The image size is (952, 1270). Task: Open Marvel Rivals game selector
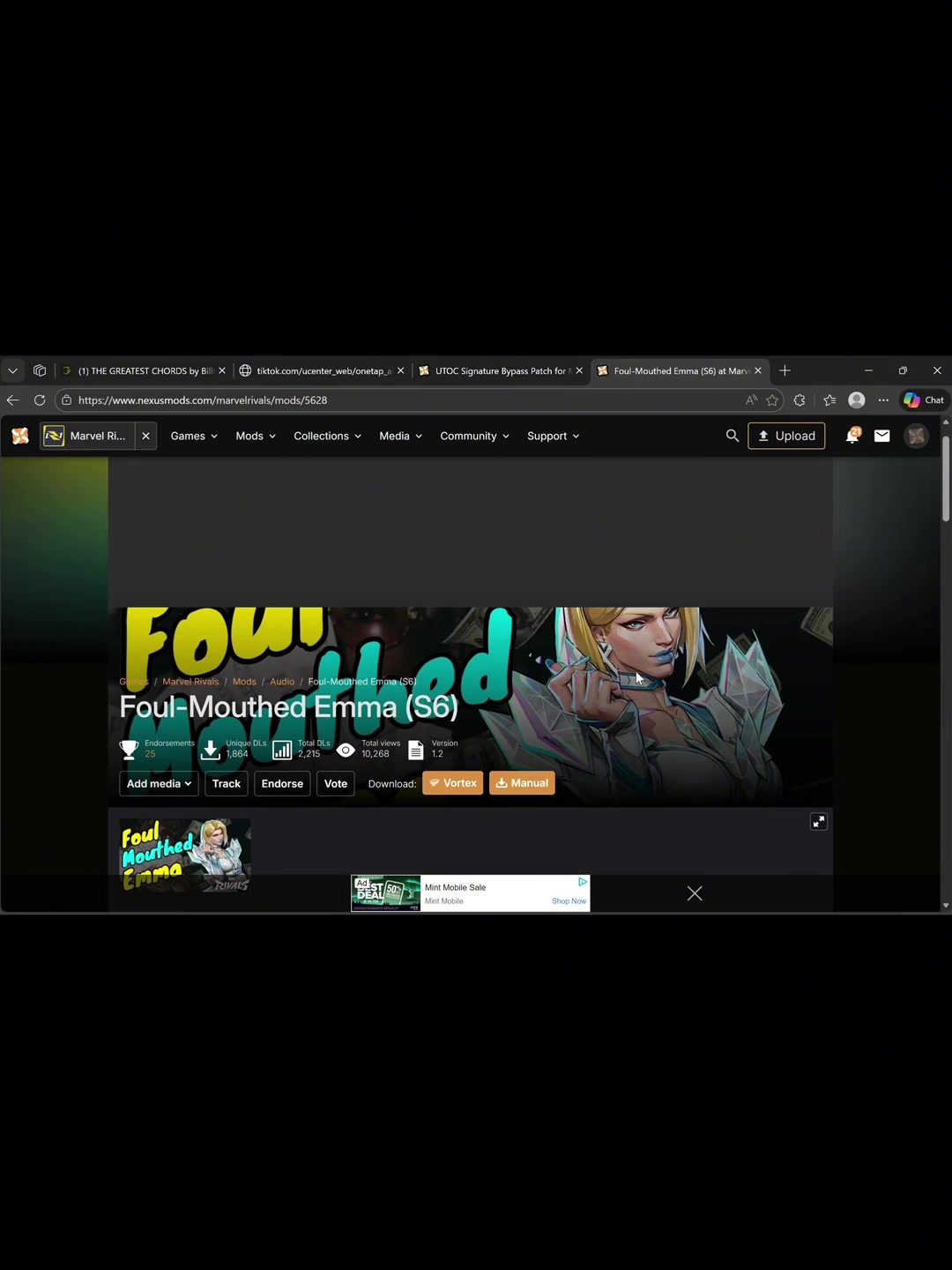[87, 436]
